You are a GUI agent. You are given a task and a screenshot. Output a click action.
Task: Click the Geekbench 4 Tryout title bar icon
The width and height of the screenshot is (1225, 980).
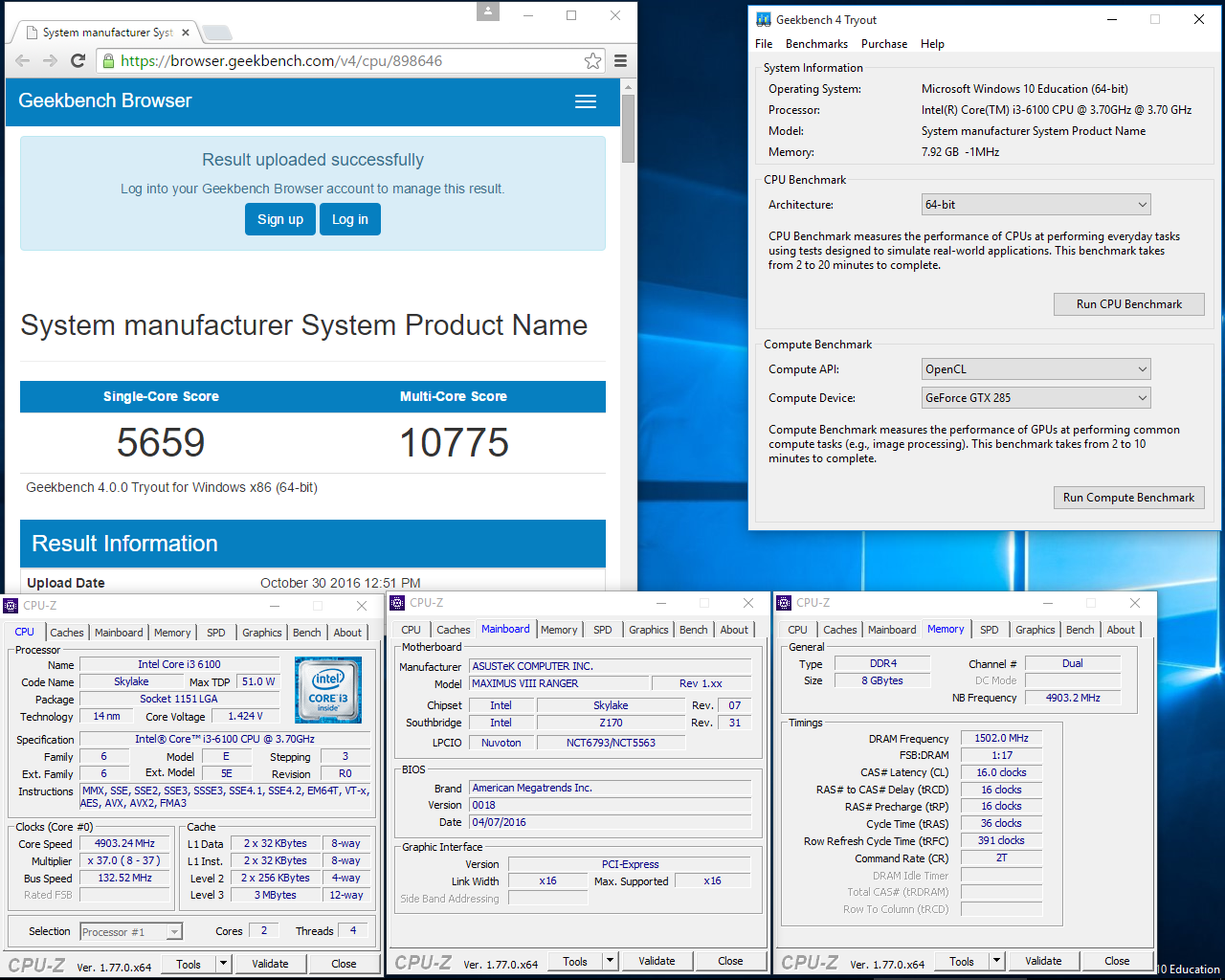coord(764,19)
